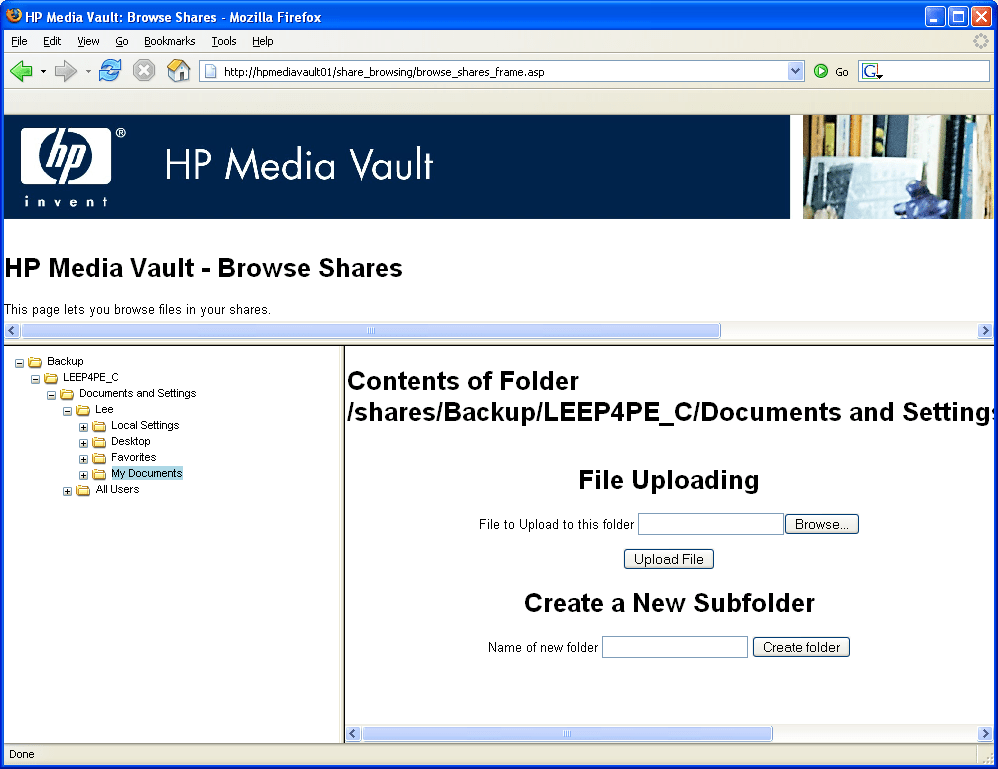Image resolution: width=998 pixels, height=769 pixels.
Task: Open the address bar history dropdown
Action: point(795,70)
